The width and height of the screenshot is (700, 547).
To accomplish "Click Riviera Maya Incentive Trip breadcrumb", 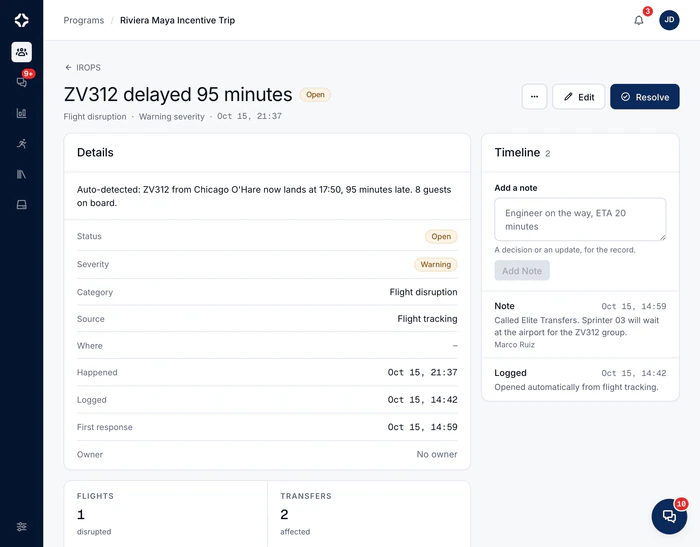I will [177, 20].
